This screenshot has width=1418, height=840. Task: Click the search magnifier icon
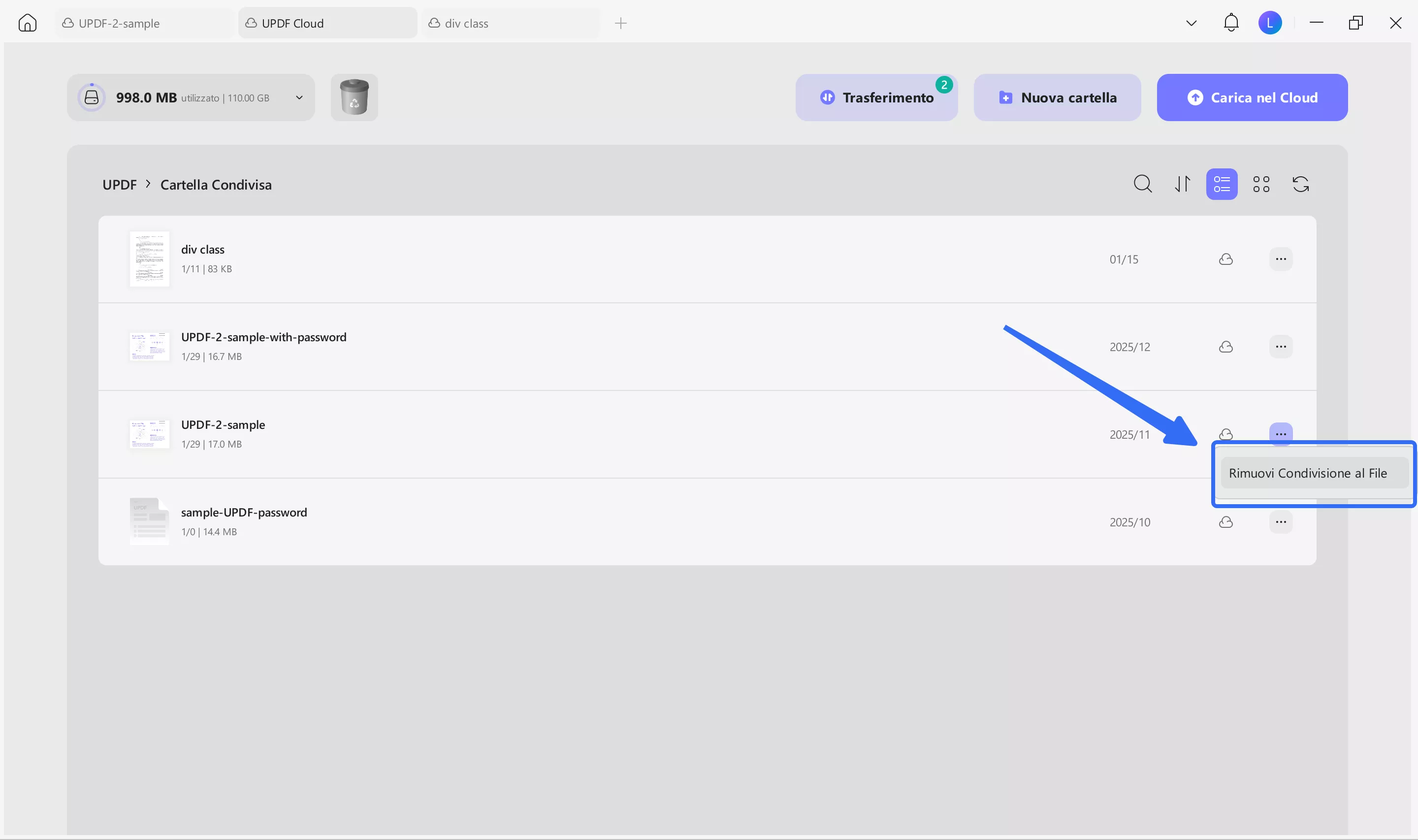[x=1142, y=184]
